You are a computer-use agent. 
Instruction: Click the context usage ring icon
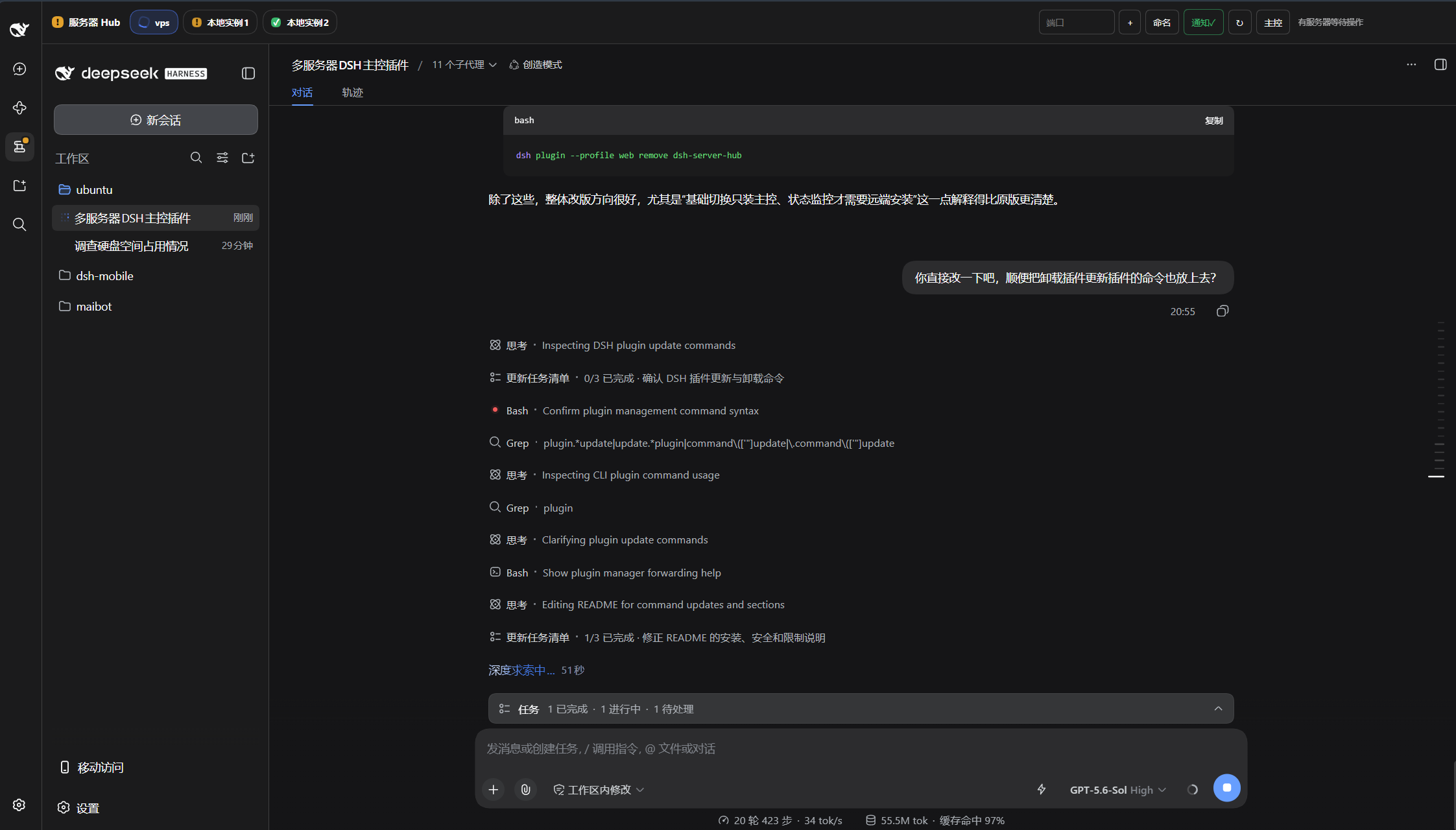(1192, 789)
